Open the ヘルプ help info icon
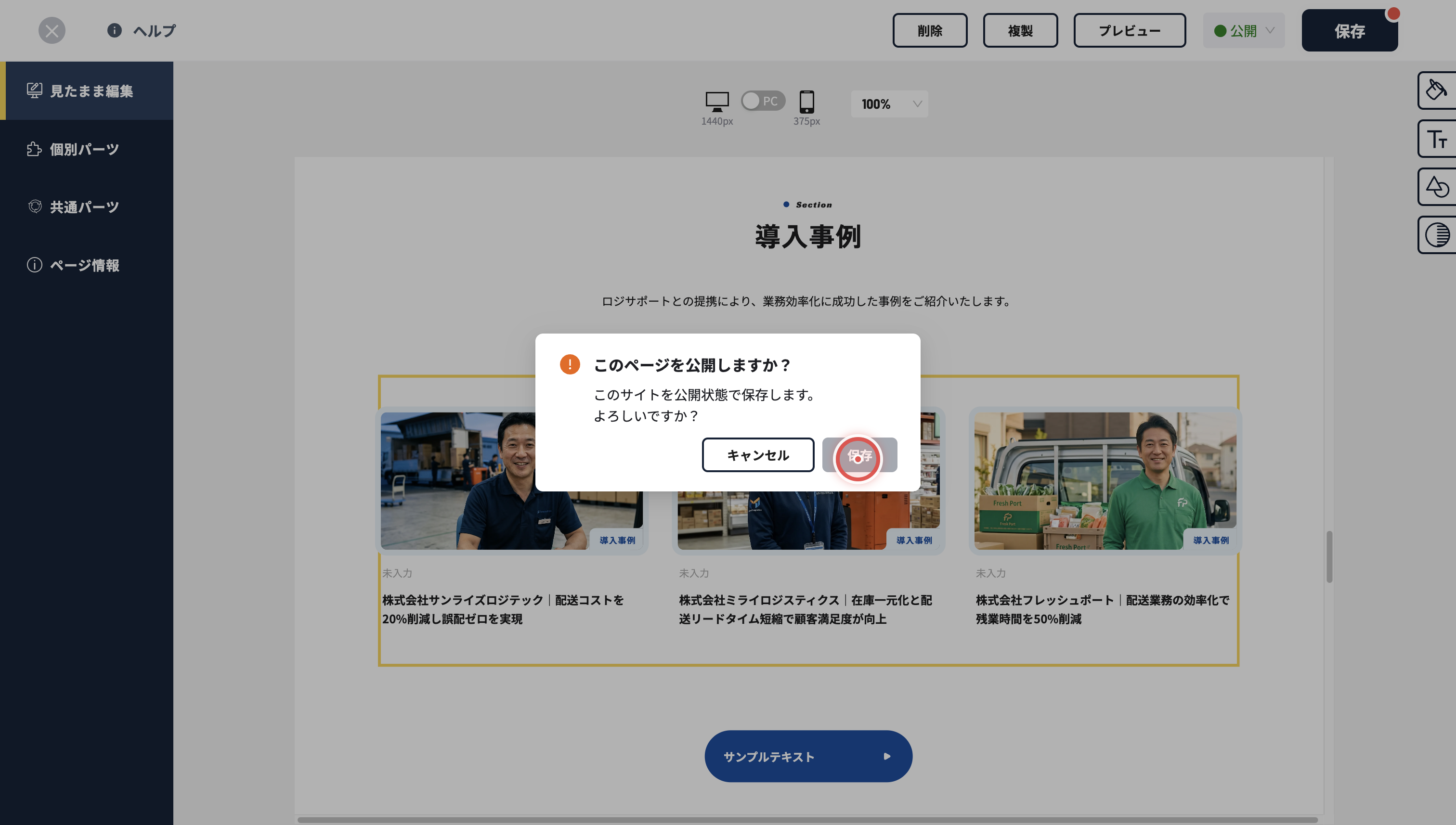Image resolution: width=1456 pixels, height=825 pixels. coord(115,31)
